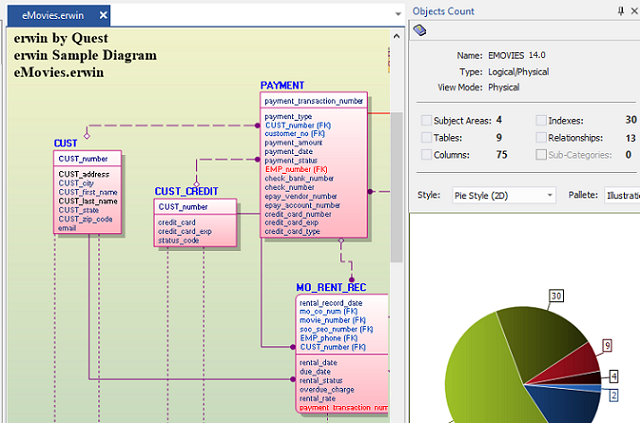Click rental_record_date in MO_RENT_REC
Screen dimensions: 640x423
[331, 303]
